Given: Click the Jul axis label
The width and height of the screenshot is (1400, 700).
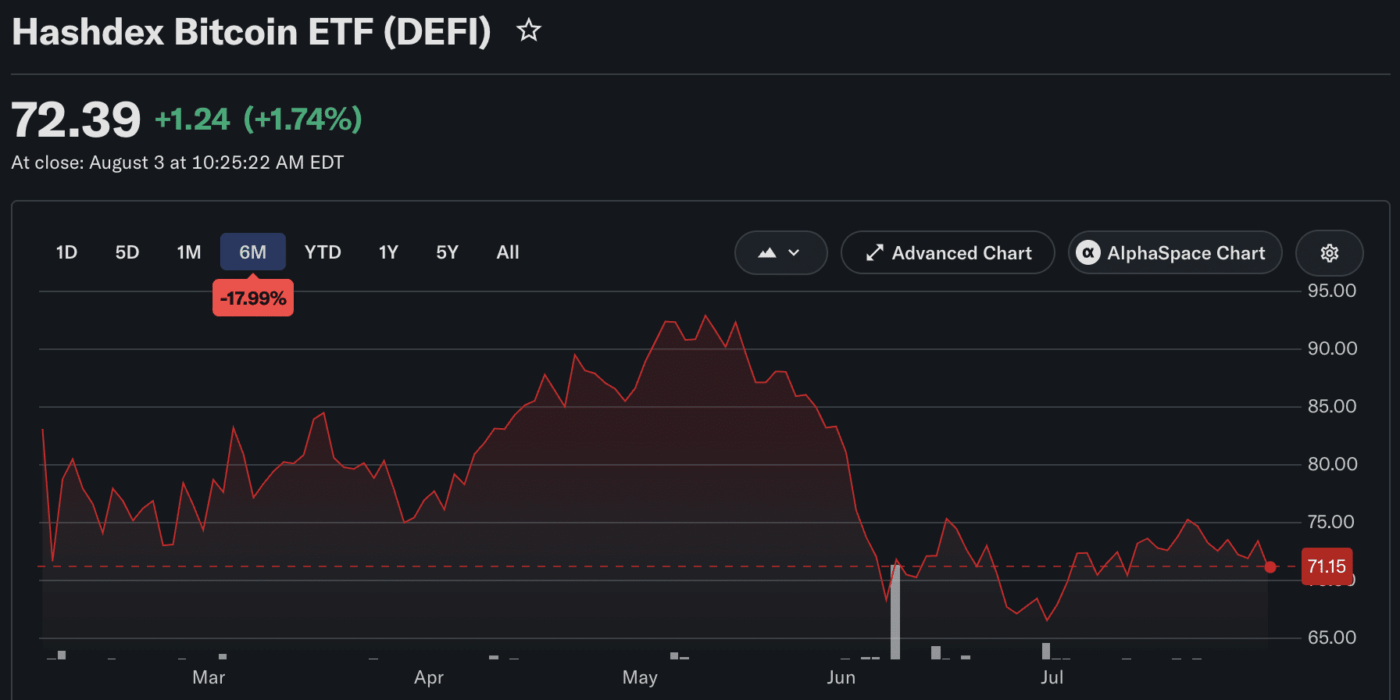Looking at the screenshot, I should tap(1052, 678).
